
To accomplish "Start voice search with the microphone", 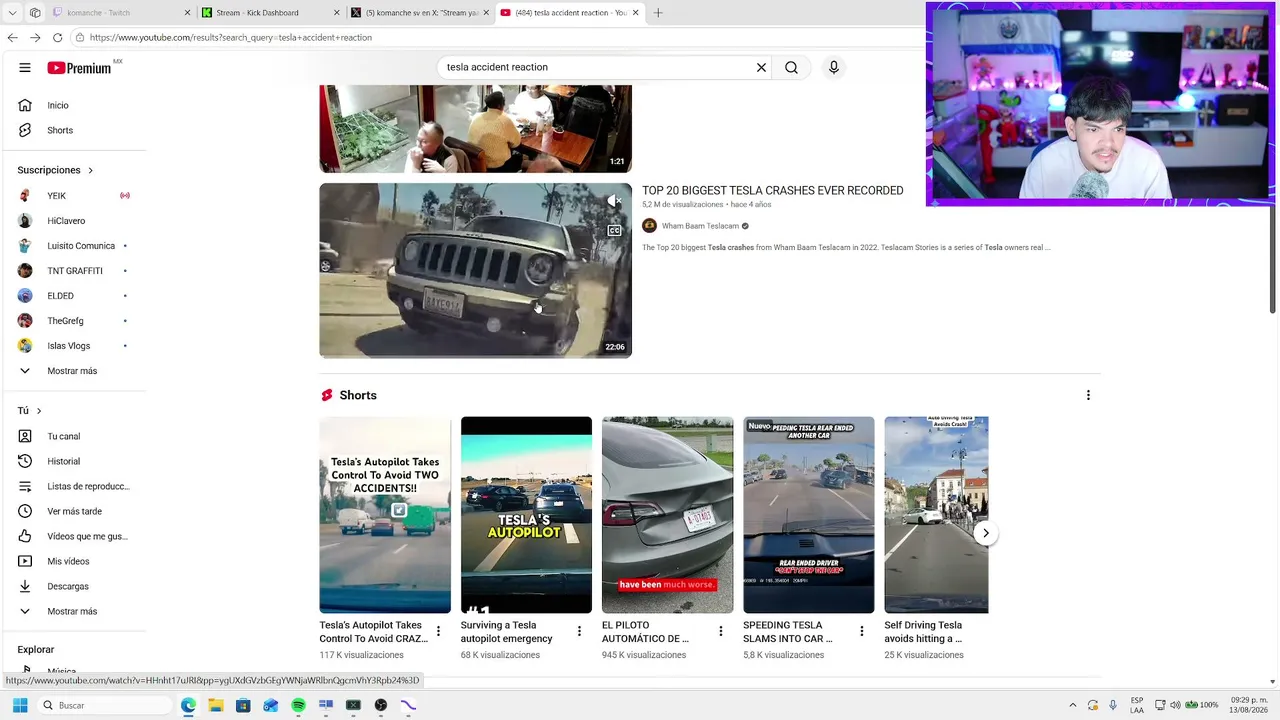I will (834, 67).
